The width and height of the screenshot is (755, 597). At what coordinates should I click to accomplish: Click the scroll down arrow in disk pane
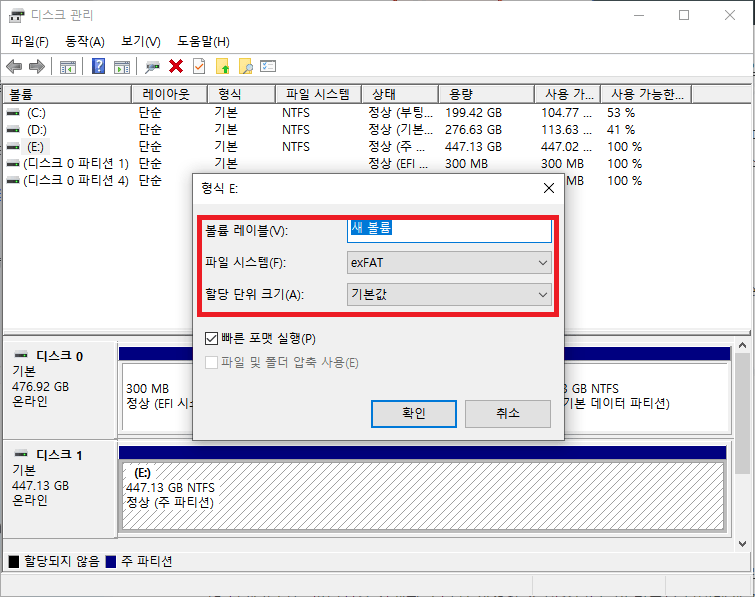[x=742, y=544]
